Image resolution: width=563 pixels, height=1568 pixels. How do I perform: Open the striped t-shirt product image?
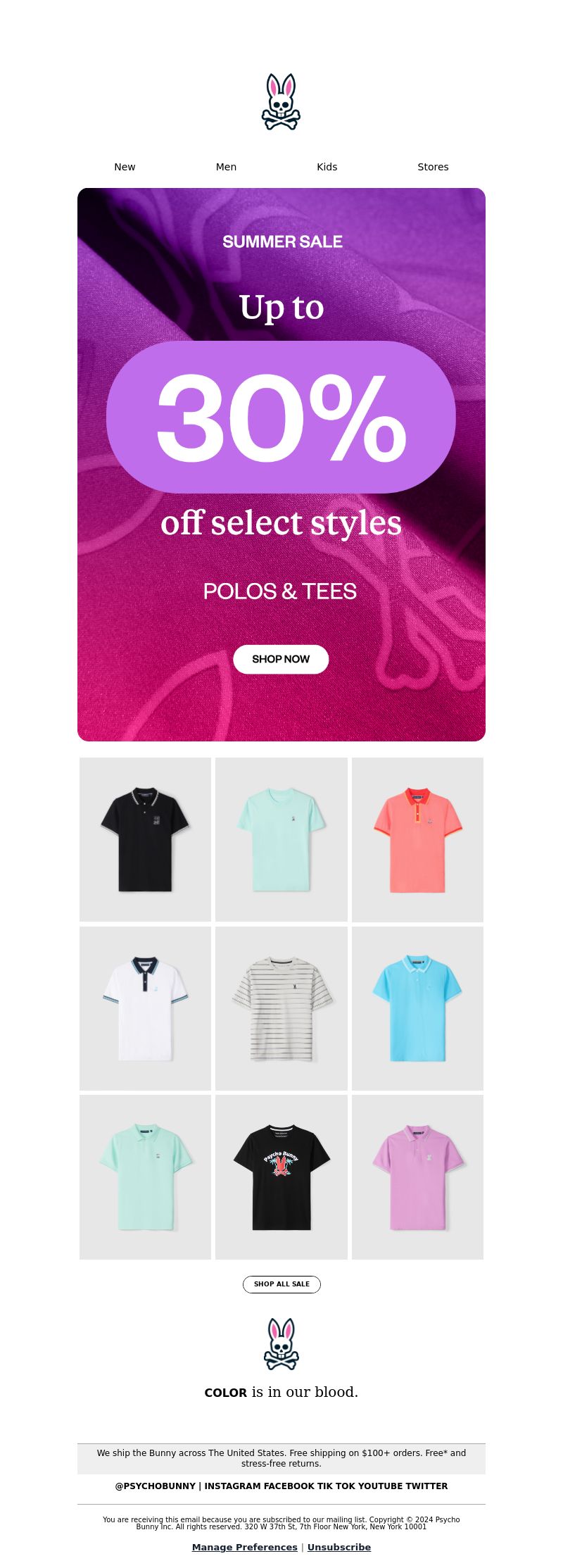pos(281,1008)
